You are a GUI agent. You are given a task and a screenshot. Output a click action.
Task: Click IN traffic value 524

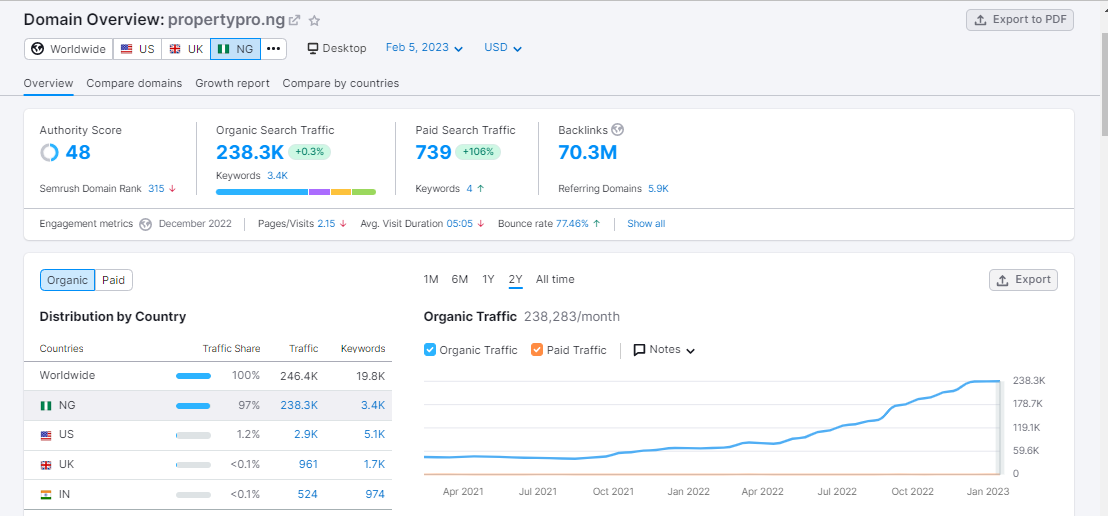[307, 494]
